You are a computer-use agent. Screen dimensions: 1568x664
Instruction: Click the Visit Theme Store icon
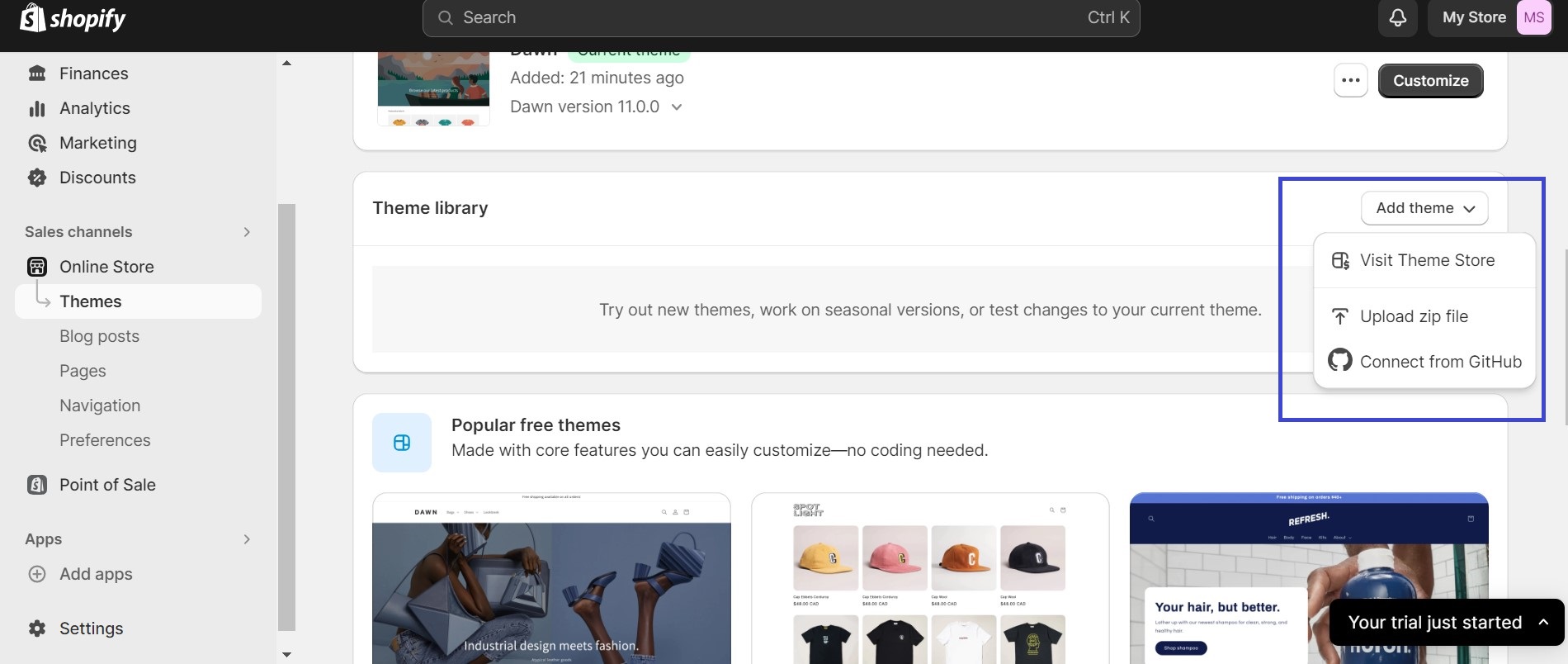(x=1340, y=261)
